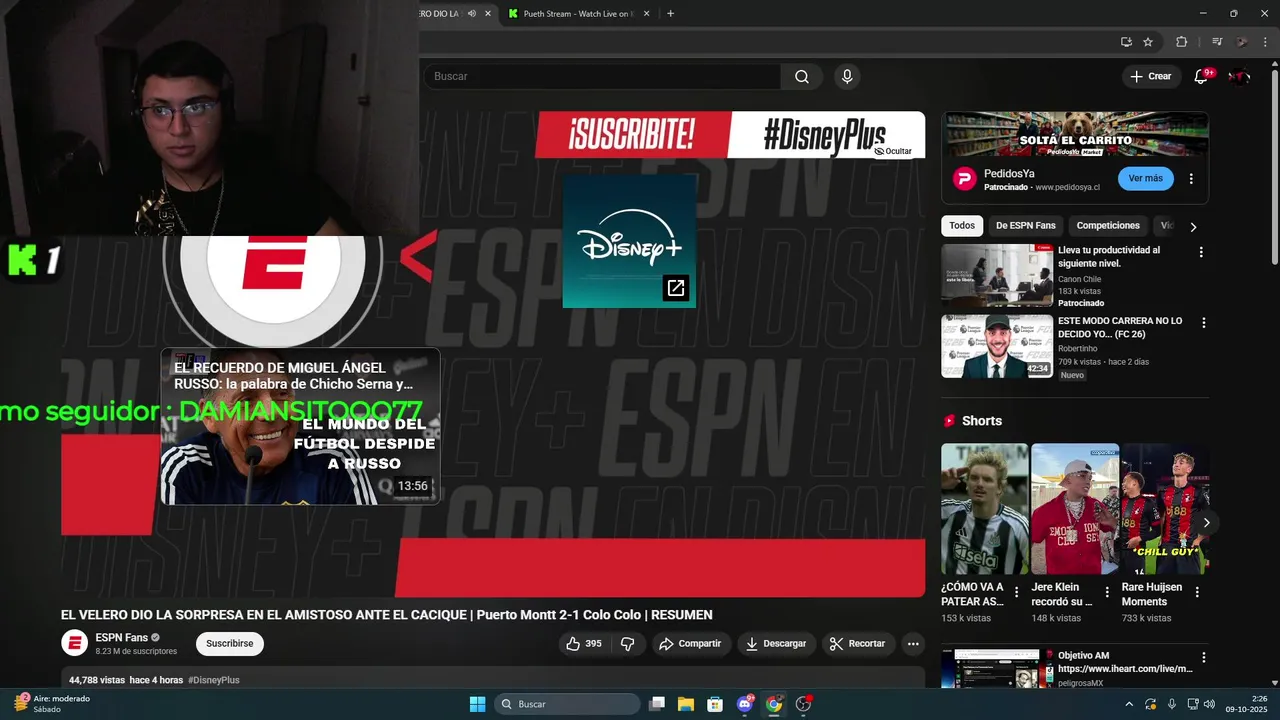Select the Competiciones filter chip
1280x720 pixels.
coord(1108,226)
